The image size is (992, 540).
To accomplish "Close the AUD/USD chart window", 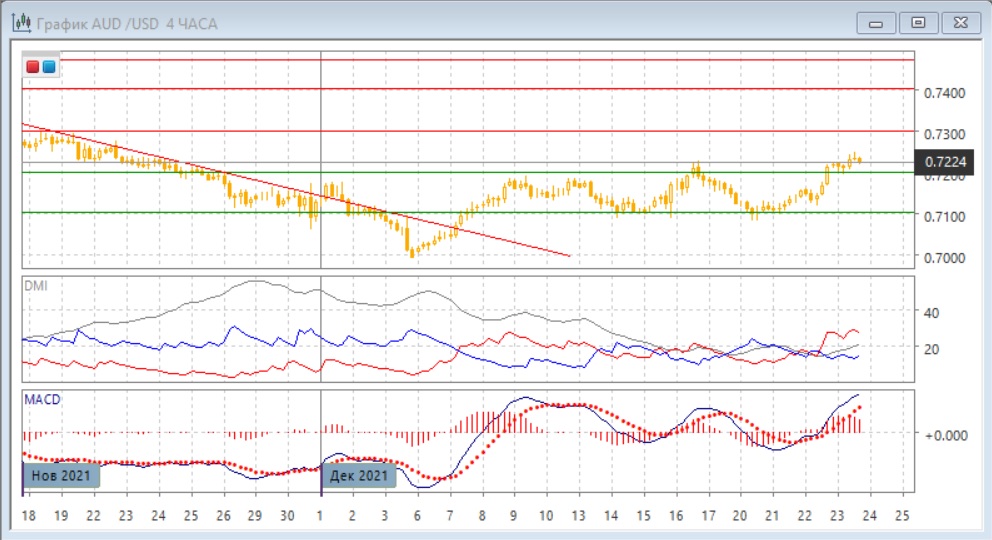I will click(x=960, y=23).
